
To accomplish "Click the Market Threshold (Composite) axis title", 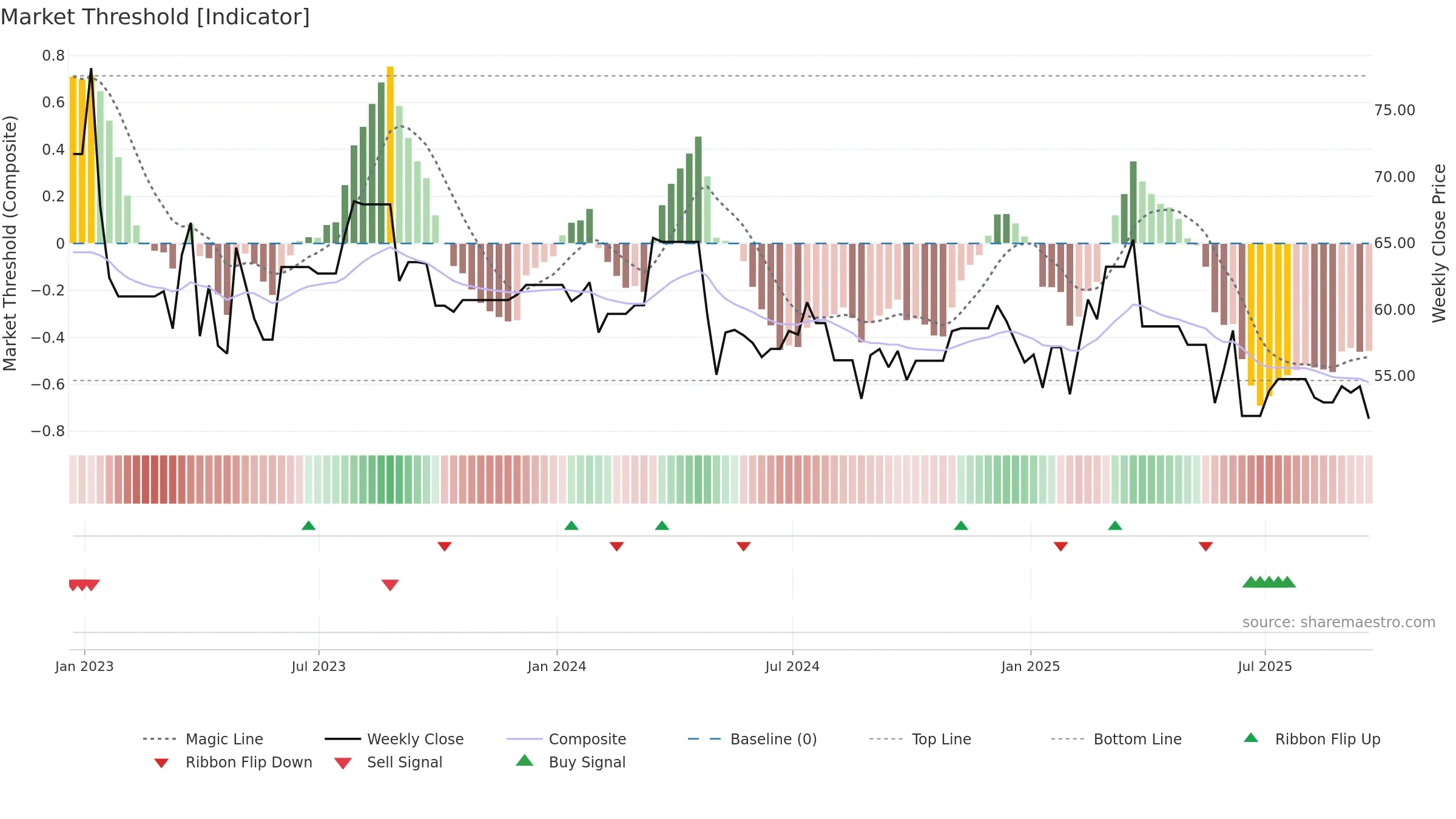I will point(10,243).
